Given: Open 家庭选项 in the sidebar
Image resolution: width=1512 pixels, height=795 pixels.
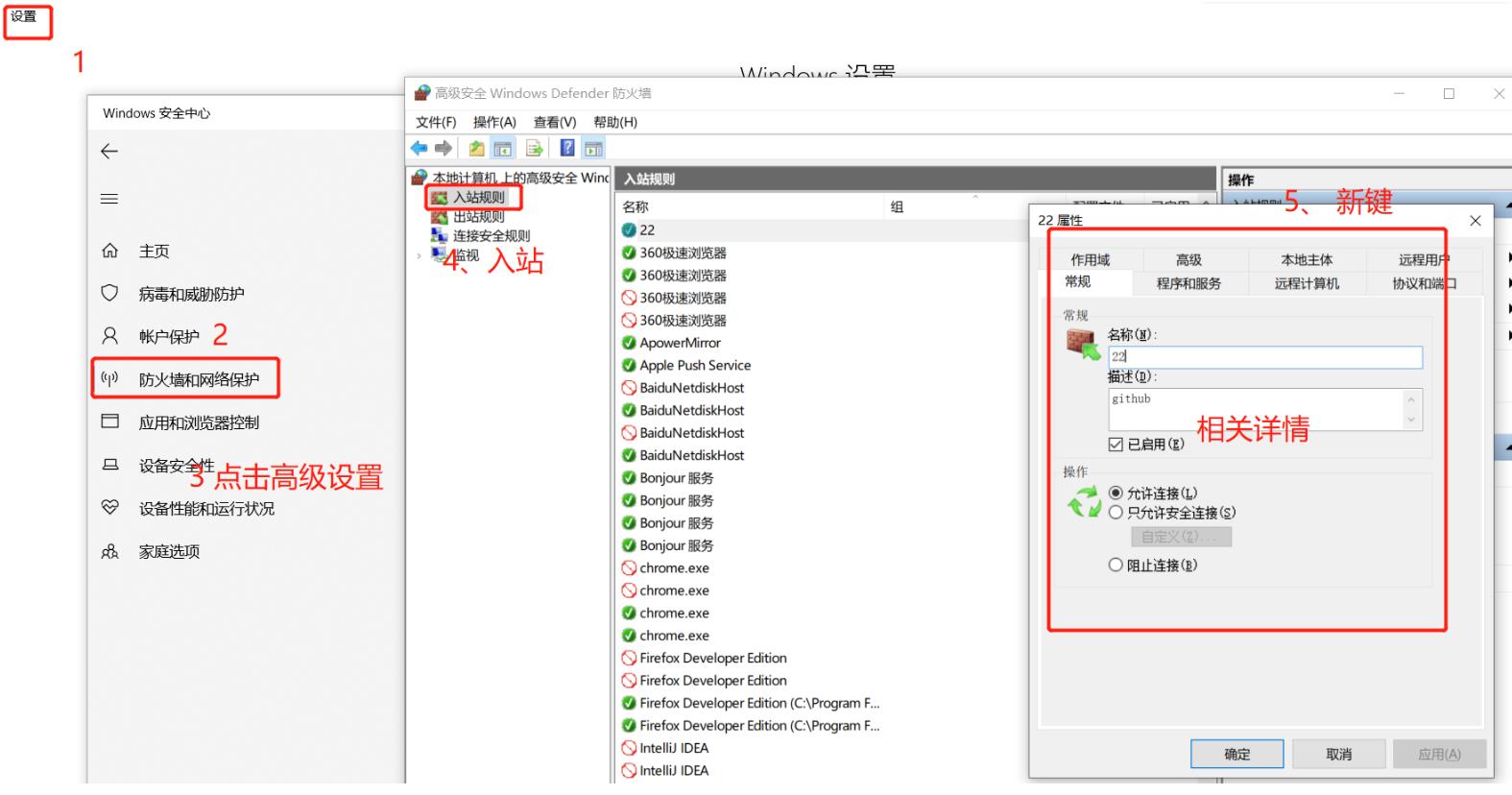Looking at the screenshot, I should click(169, 551).
